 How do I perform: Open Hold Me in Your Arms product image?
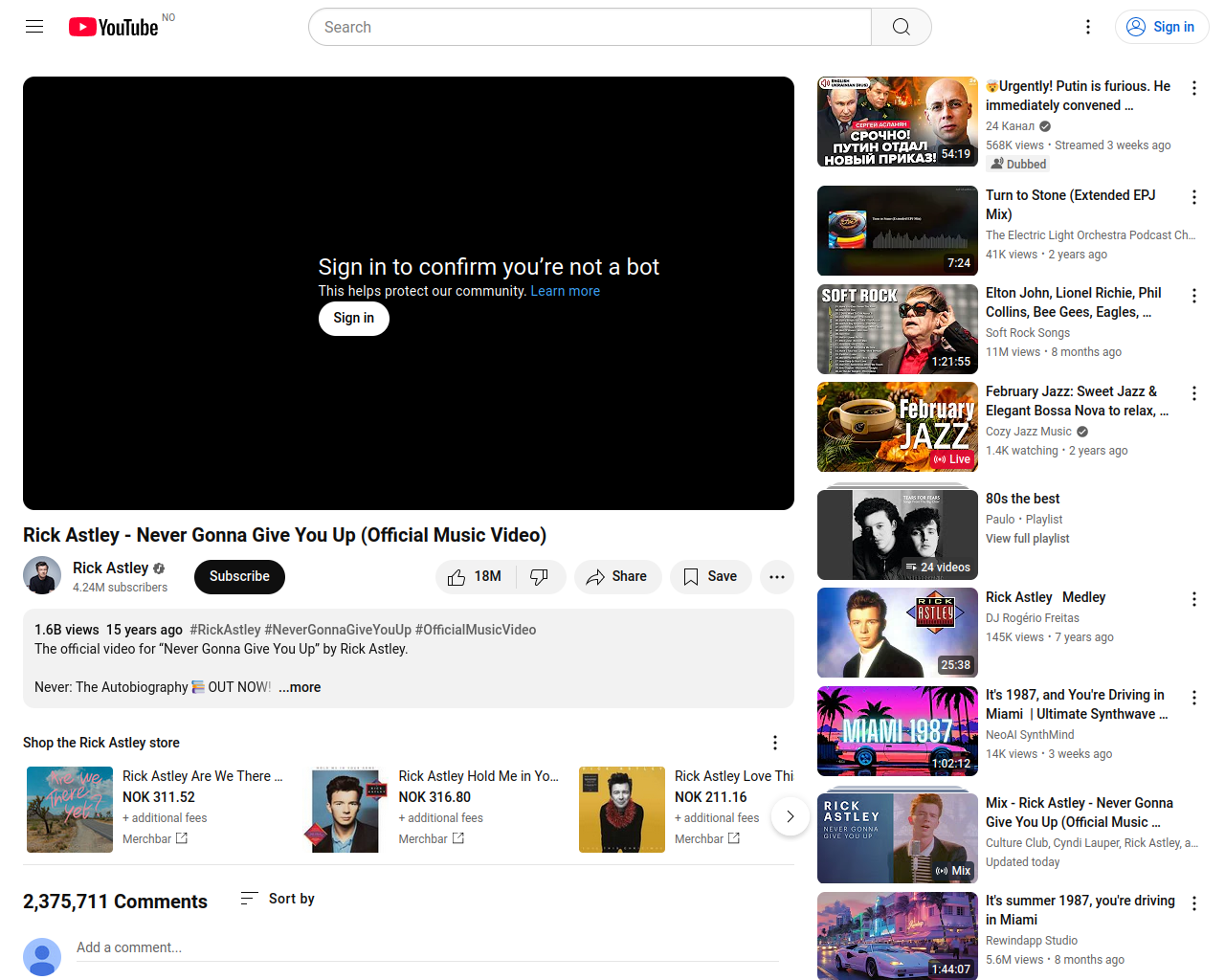tap(345, 810)
